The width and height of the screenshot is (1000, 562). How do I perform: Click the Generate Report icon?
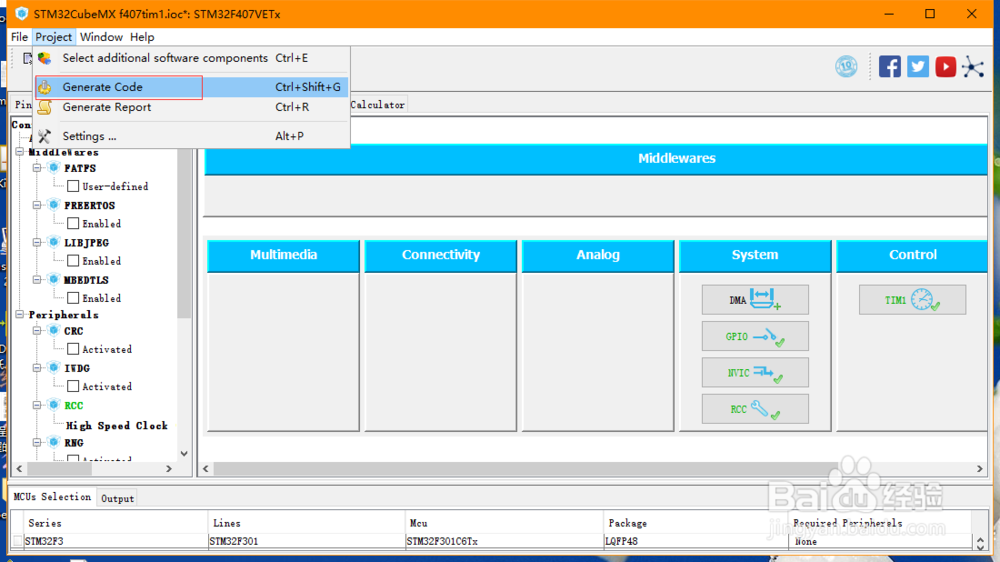click(45, 107)
